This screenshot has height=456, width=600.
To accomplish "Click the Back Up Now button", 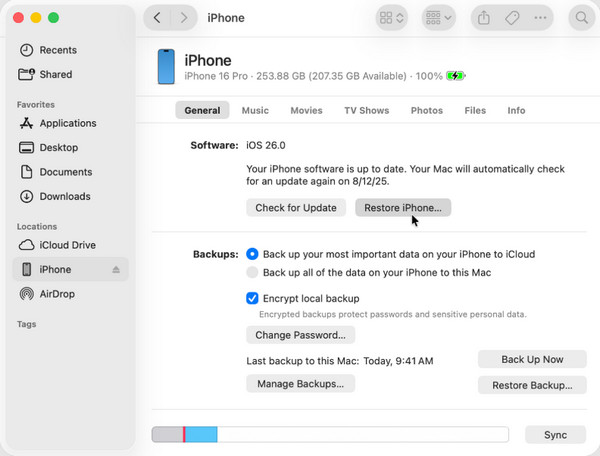I will pos(532,359).
